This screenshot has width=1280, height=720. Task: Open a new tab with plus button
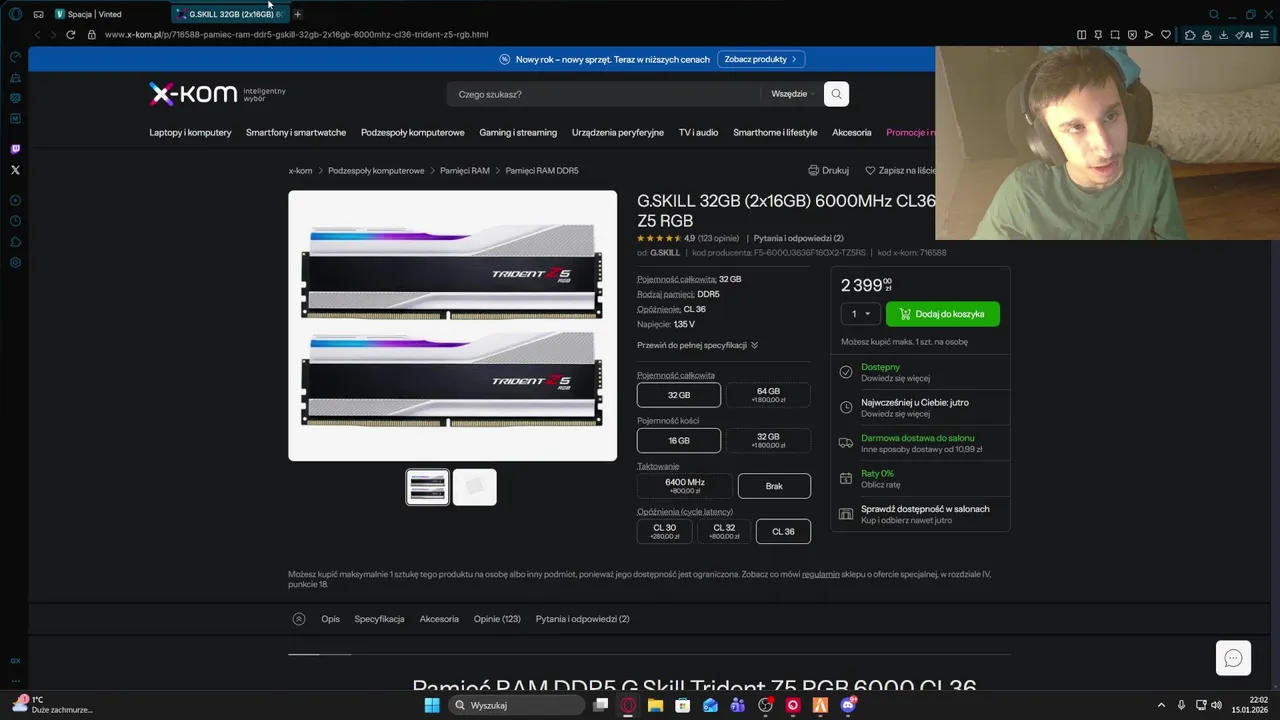point(297,14)
